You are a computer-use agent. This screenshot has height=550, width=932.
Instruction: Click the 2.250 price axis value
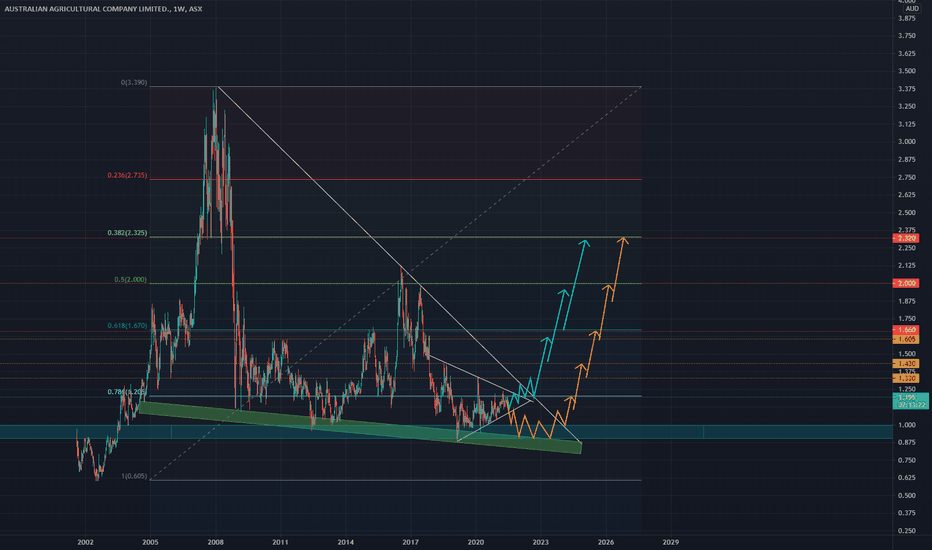click(x=906, y=249)
